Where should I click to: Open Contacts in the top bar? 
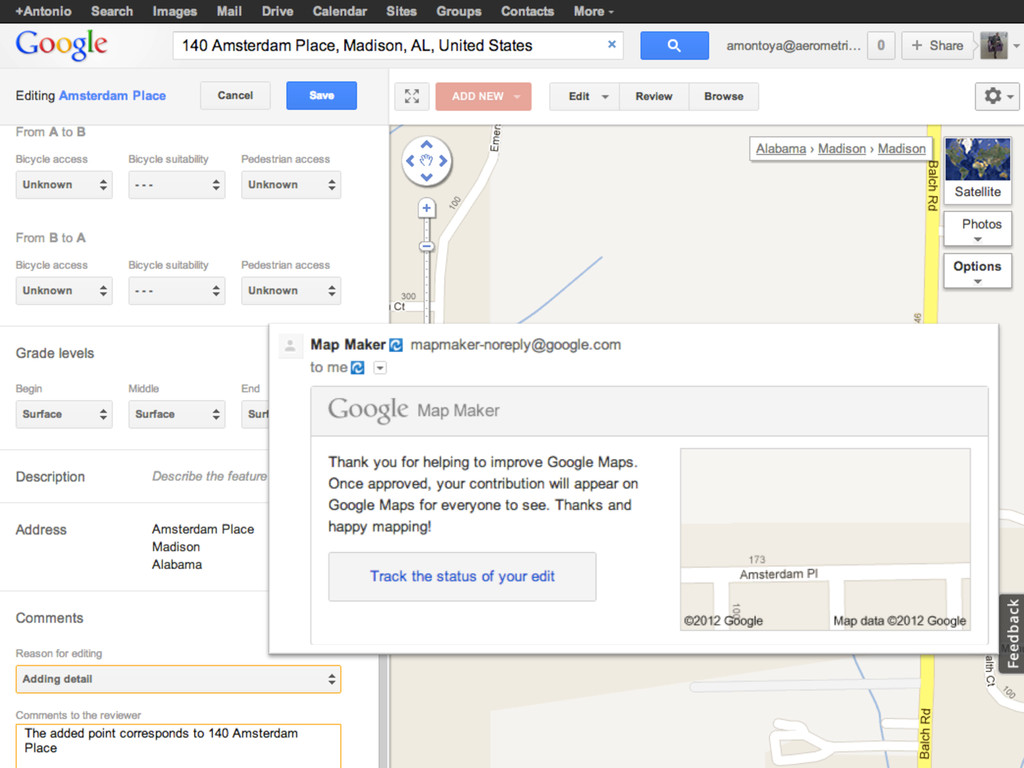click(527, 11)
